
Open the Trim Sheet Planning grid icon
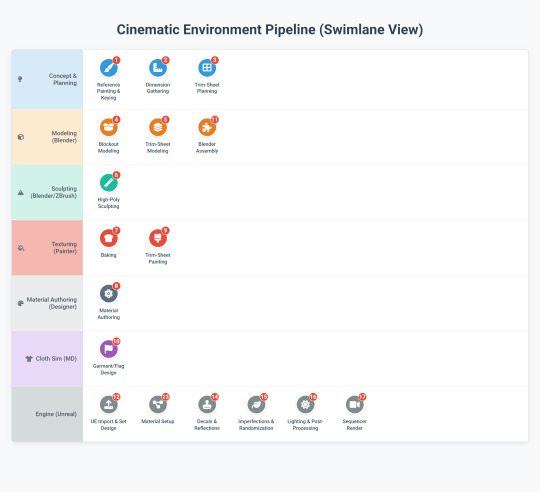pos(207,67)
